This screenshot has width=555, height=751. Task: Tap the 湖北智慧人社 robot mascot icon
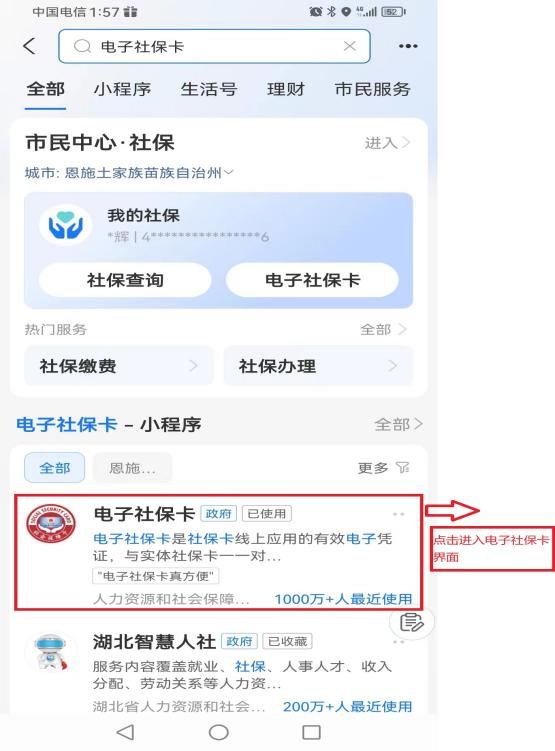click(x=51, y=652)
